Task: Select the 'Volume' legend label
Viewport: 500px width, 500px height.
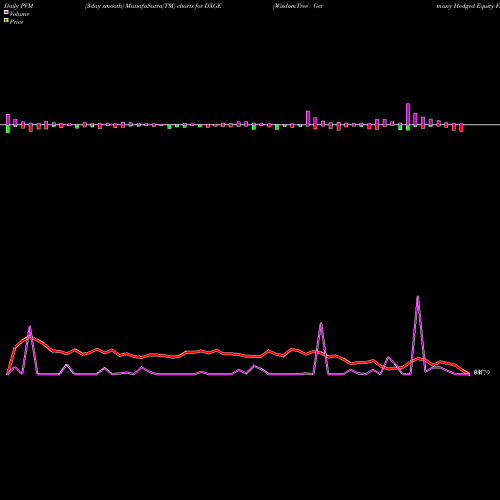Action: coord(19,14)
